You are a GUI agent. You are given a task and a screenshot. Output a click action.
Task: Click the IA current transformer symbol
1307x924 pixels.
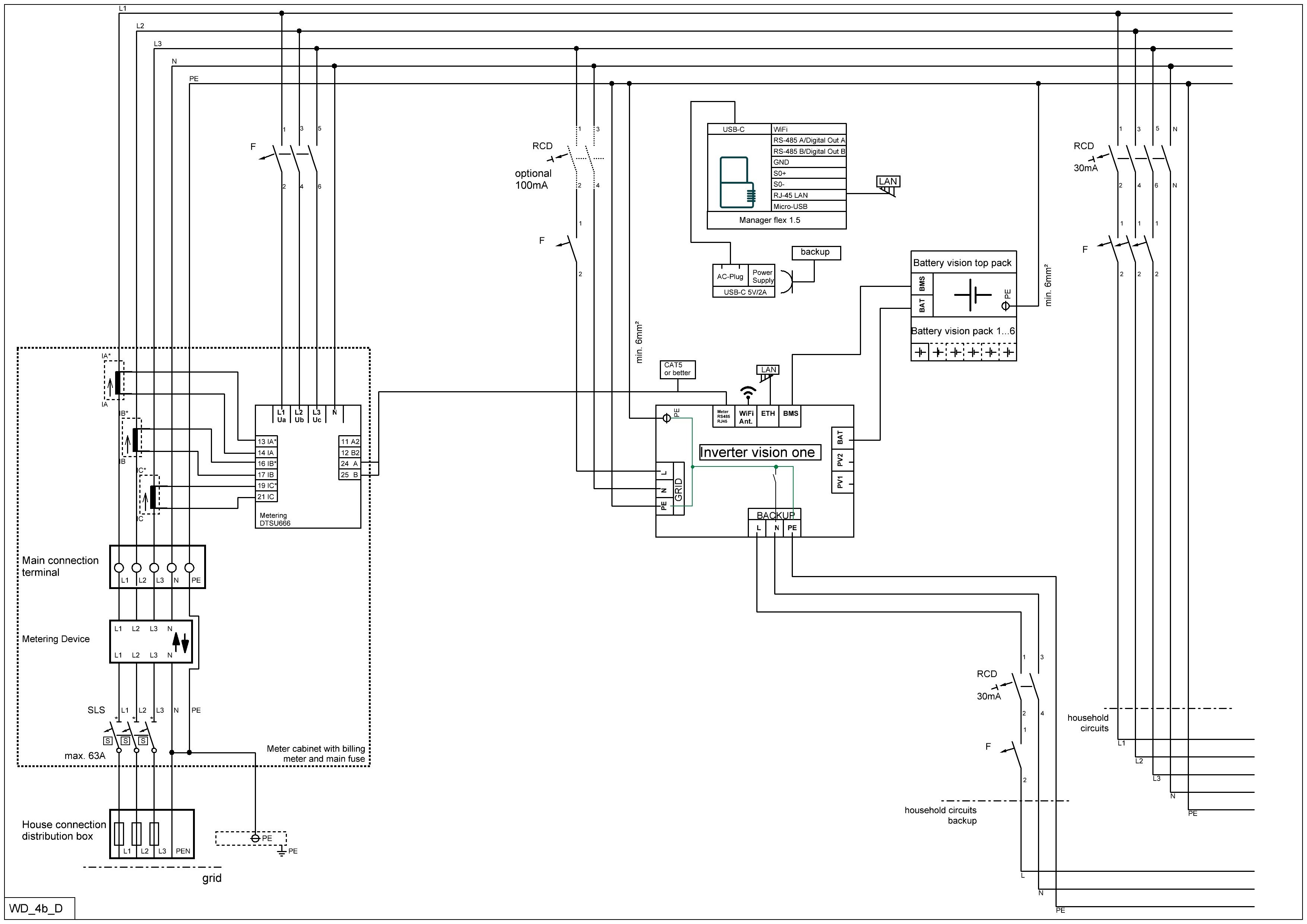tap(117, 382)
